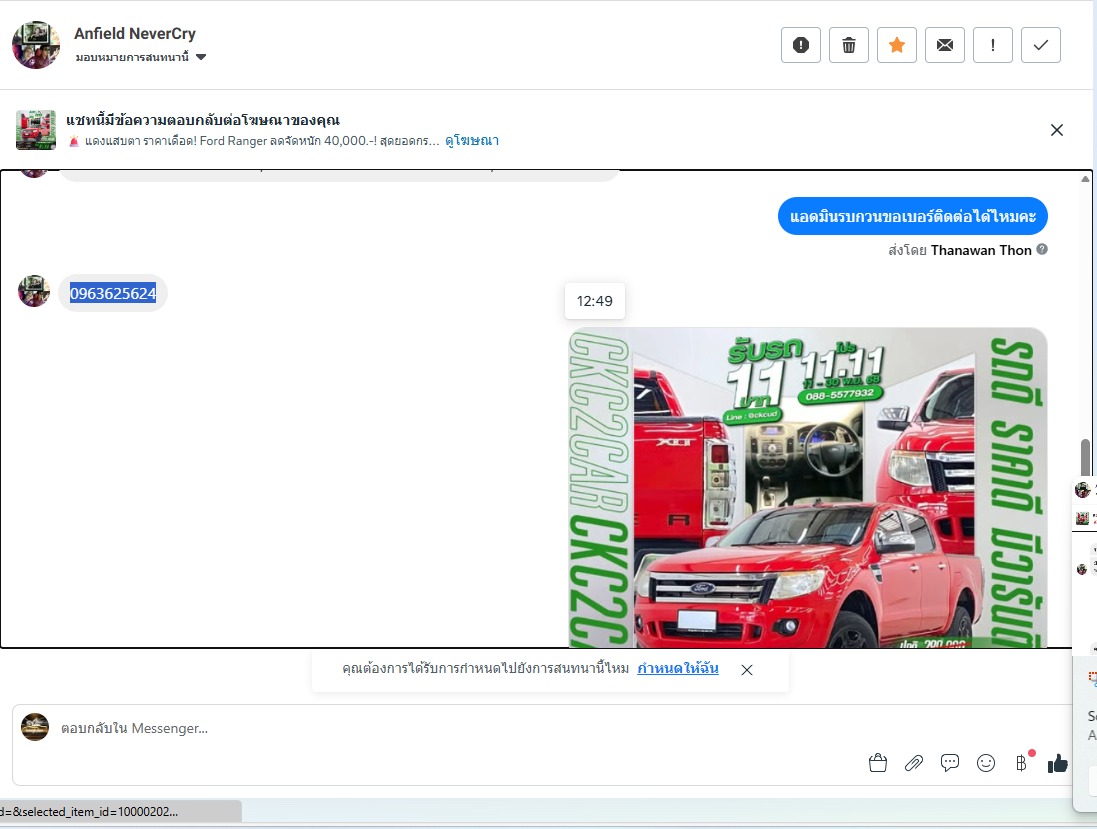Mark conversation as spam icon
Viewport: 1097px width, 829px height.
click(x=800, y=45)
